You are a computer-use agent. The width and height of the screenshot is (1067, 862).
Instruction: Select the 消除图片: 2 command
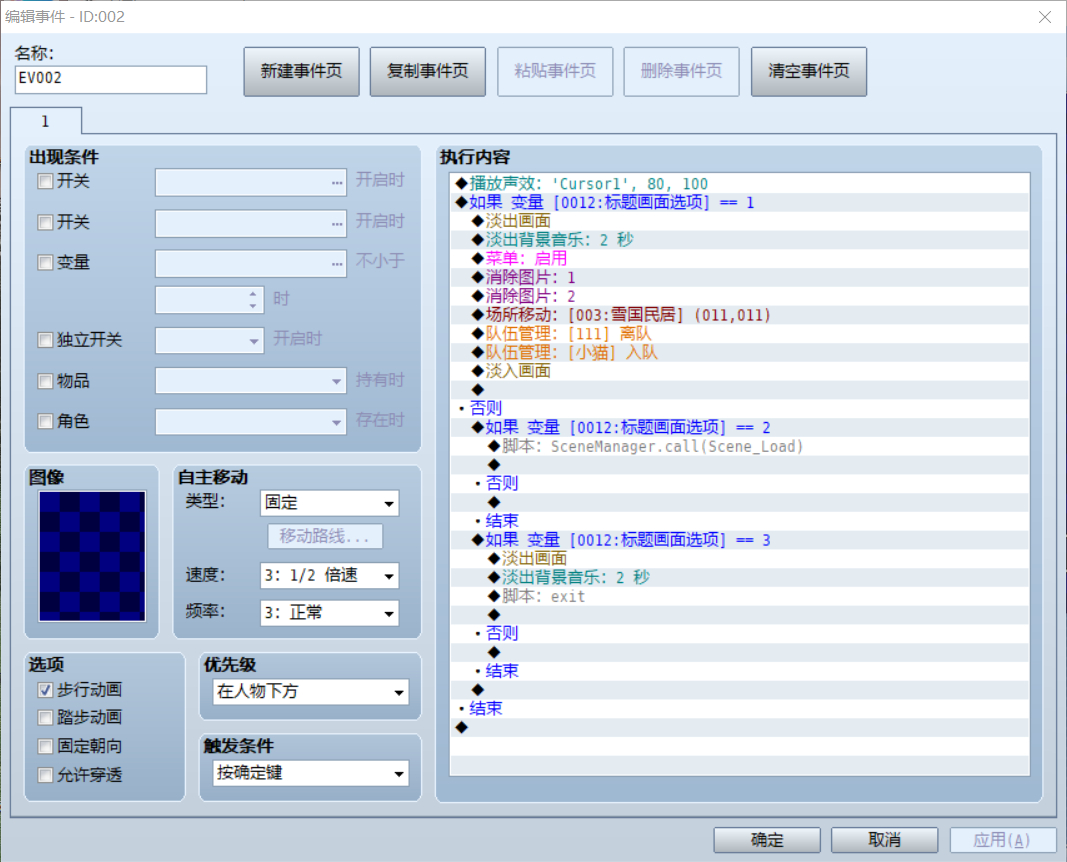click(740, 296)
